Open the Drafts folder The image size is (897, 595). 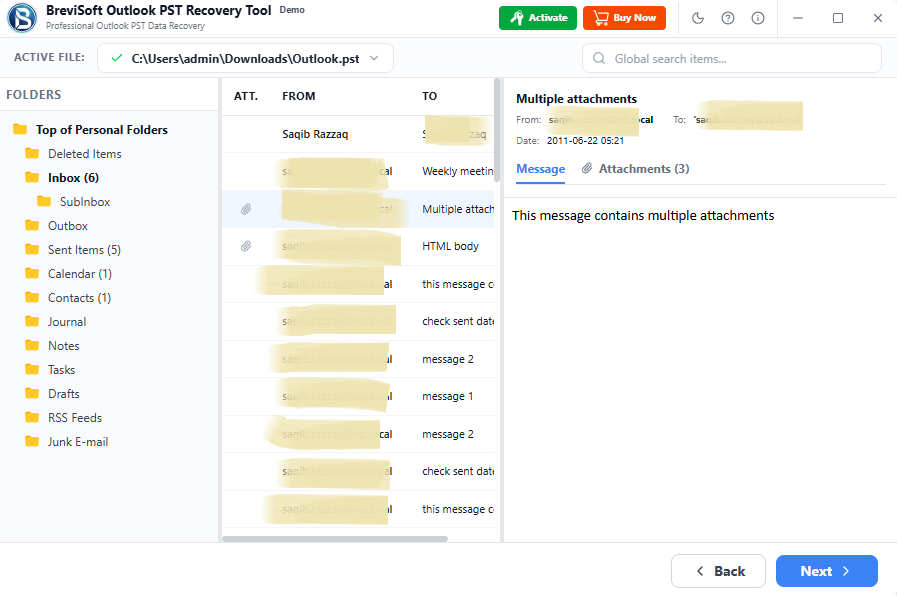point(63,394)
